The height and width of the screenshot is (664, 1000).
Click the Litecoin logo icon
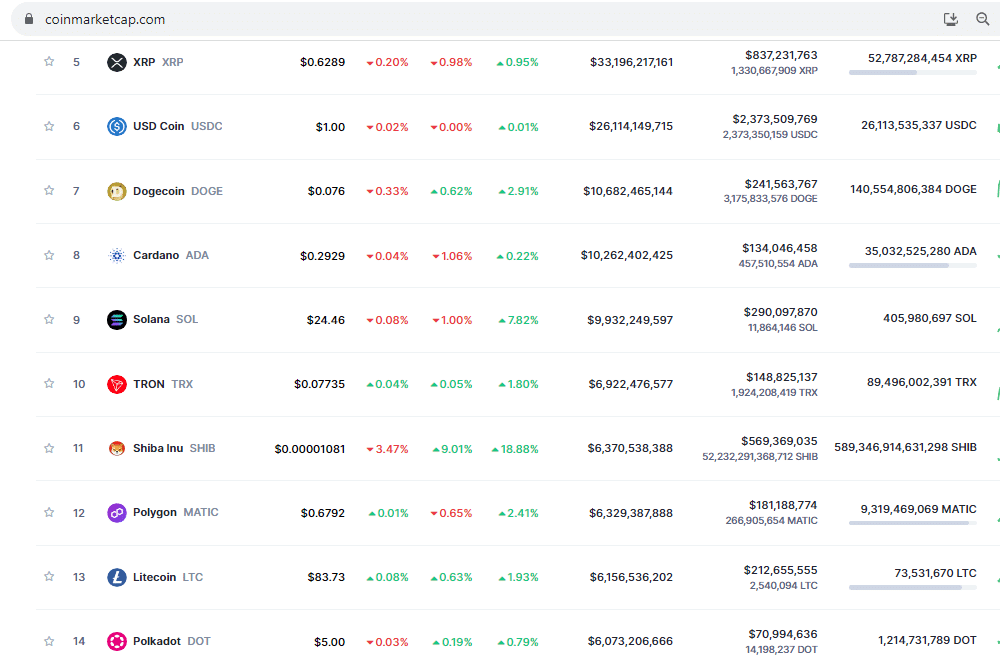pos(117,577)
